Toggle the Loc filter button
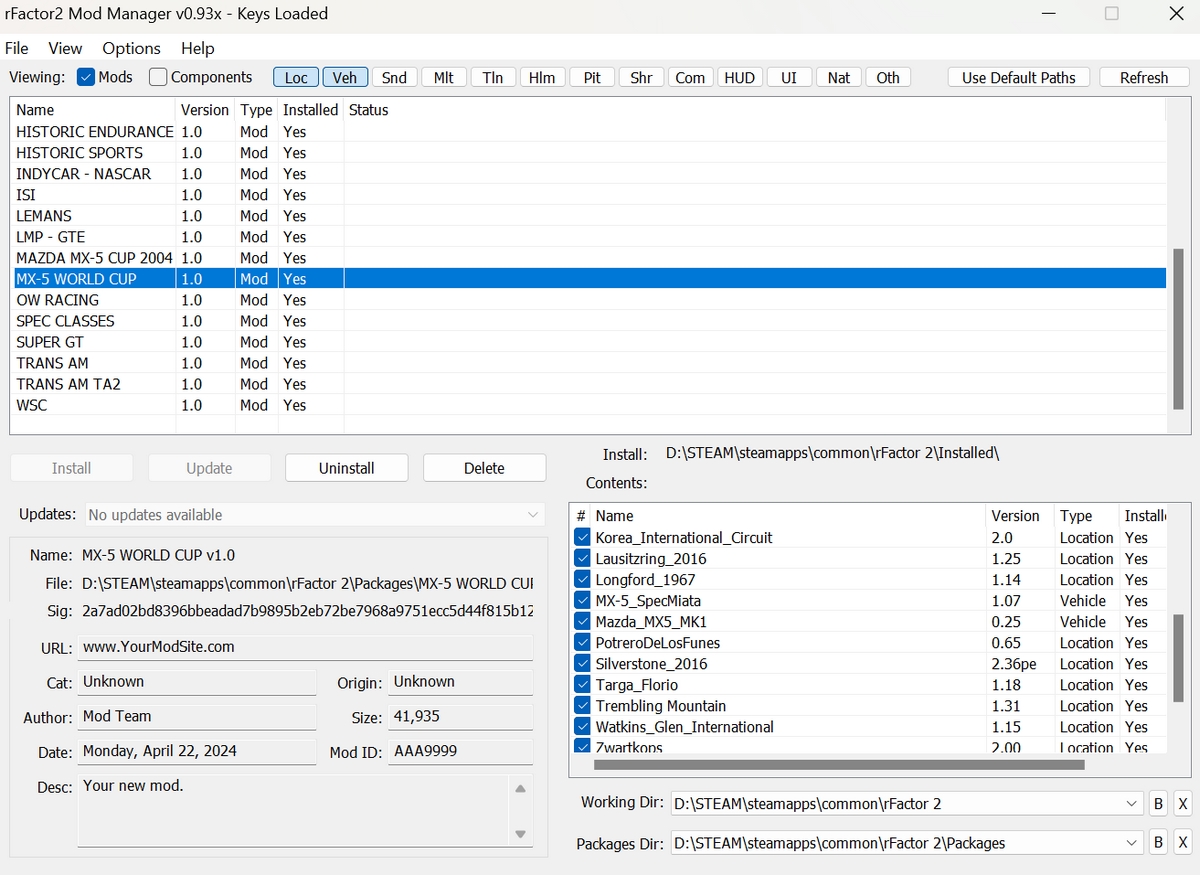 296,77
